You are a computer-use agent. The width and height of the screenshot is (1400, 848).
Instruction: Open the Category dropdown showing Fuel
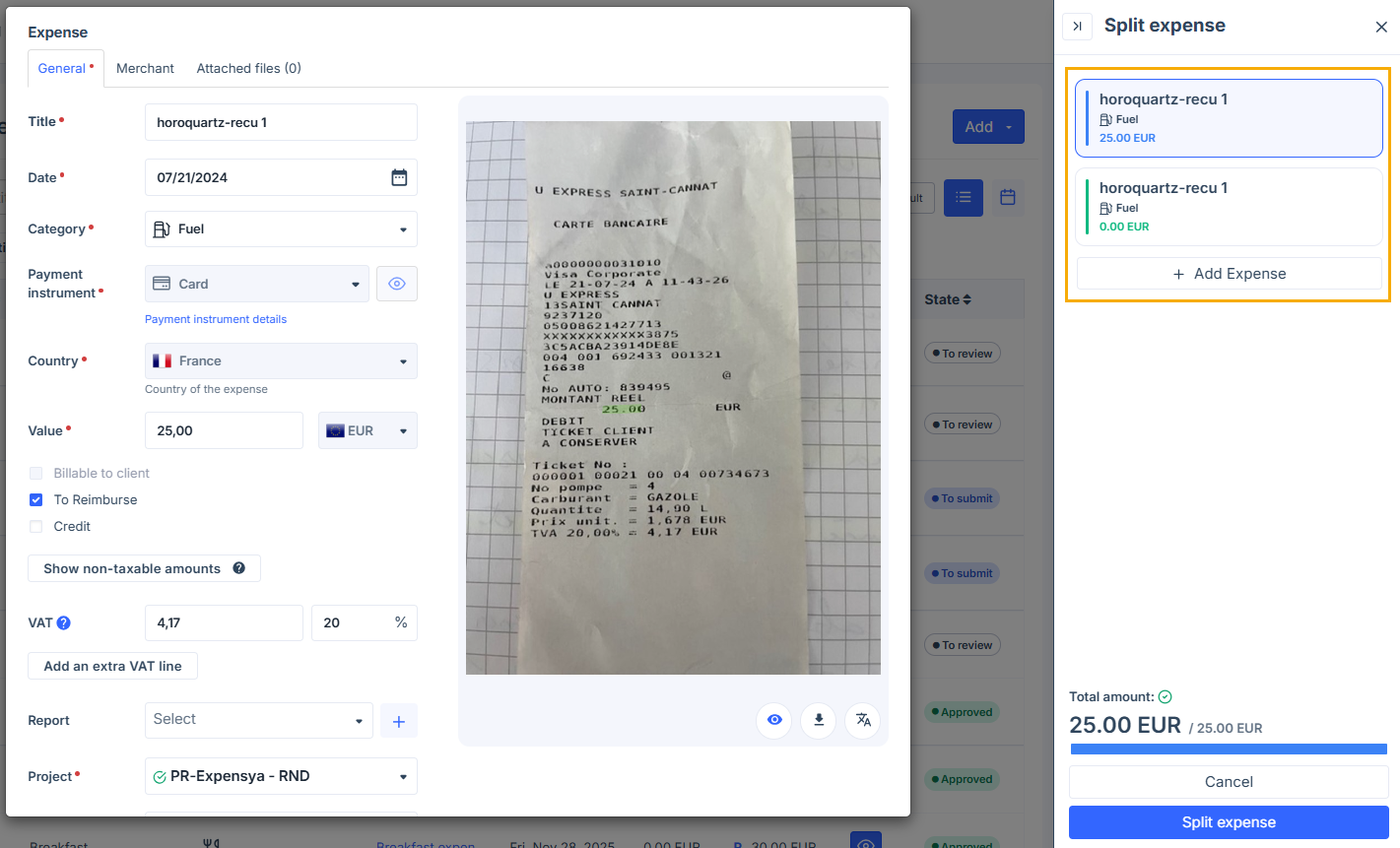click(281, 229)
